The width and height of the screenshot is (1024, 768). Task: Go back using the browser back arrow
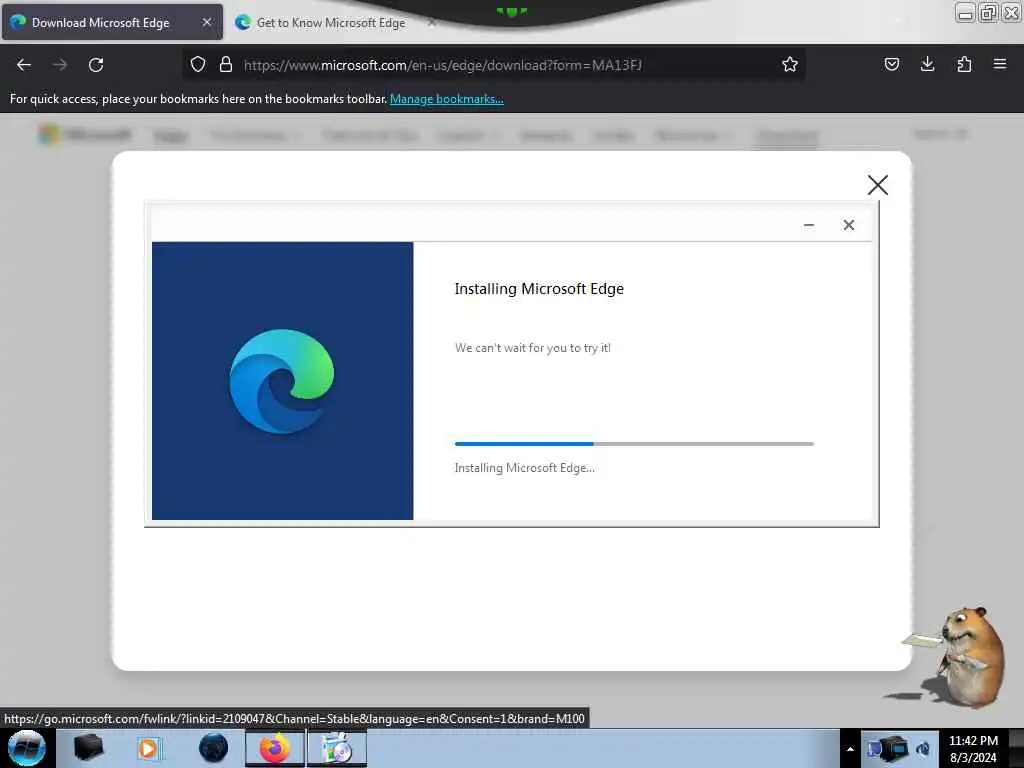click(24, 65)
